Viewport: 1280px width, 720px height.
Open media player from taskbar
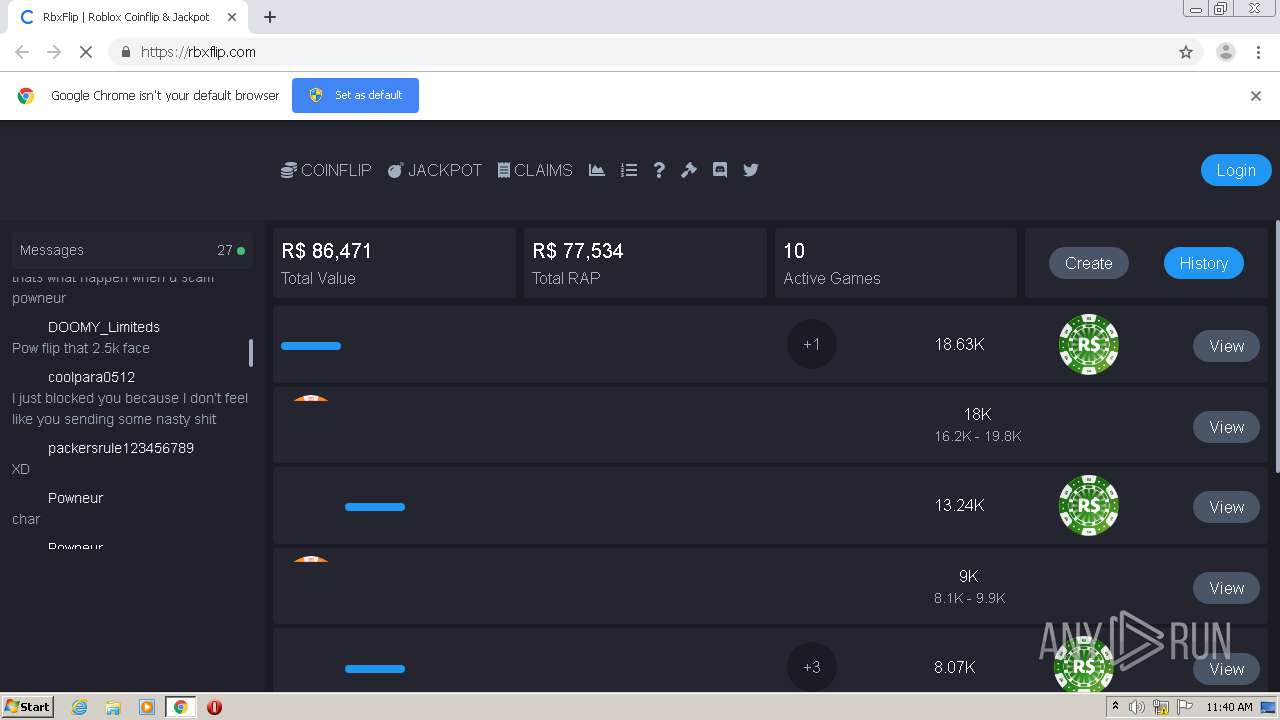[147, 707]
